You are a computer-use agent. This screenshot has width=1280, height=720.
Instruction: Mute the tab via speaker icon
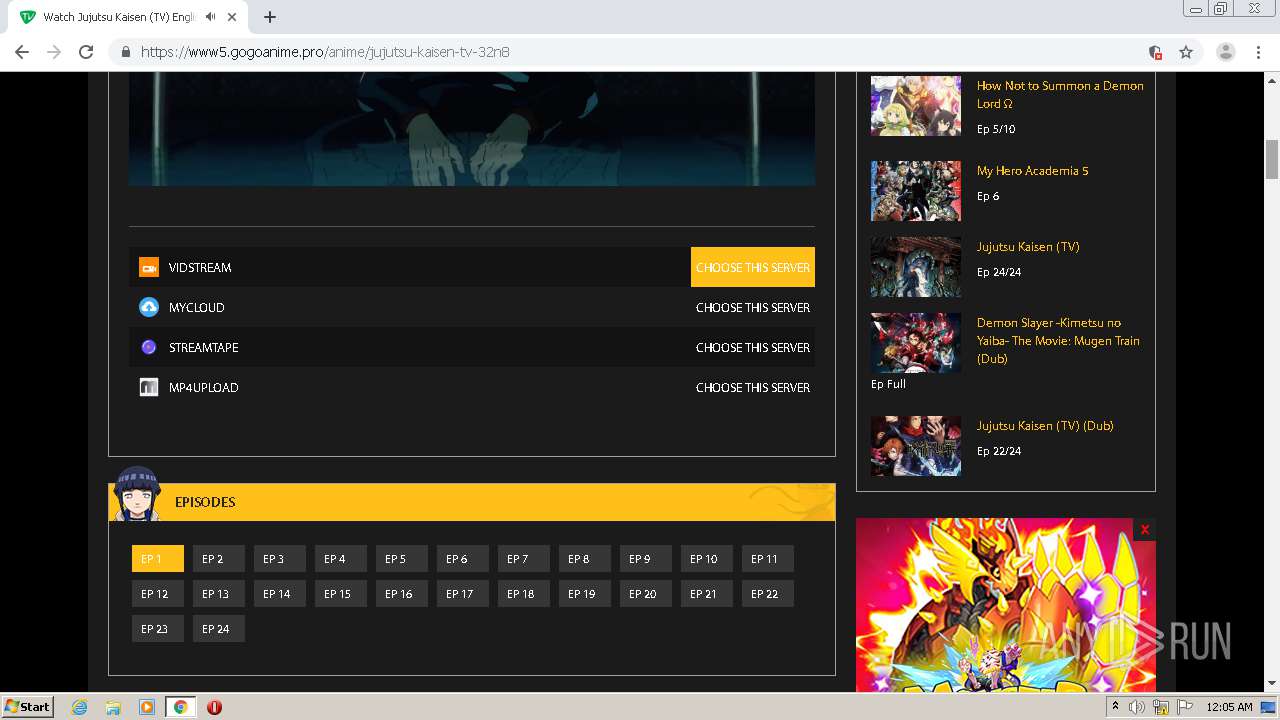[x=210, y=17]
